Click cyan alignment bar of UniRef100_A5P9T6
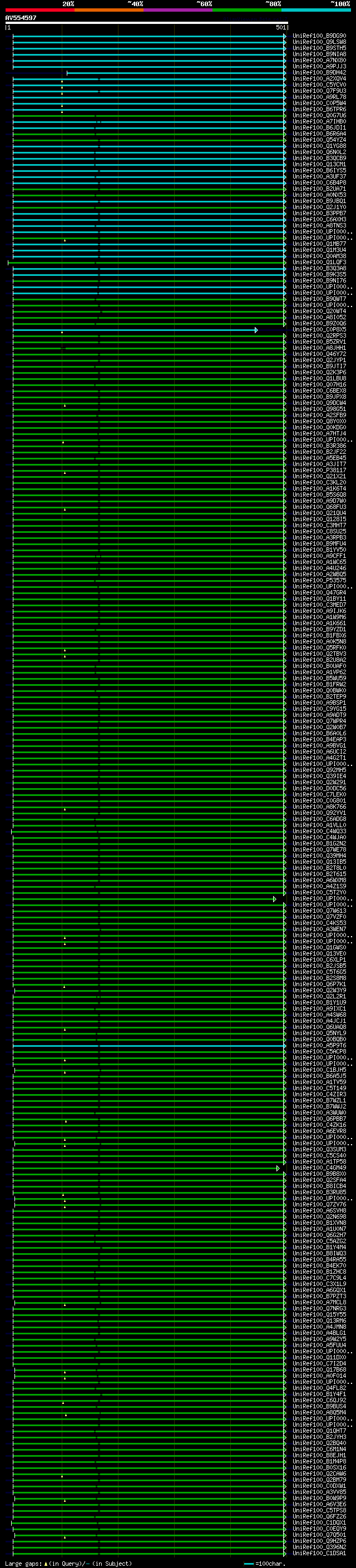The width and height of the screenshot is (356, 1568). click(149, 1046)
